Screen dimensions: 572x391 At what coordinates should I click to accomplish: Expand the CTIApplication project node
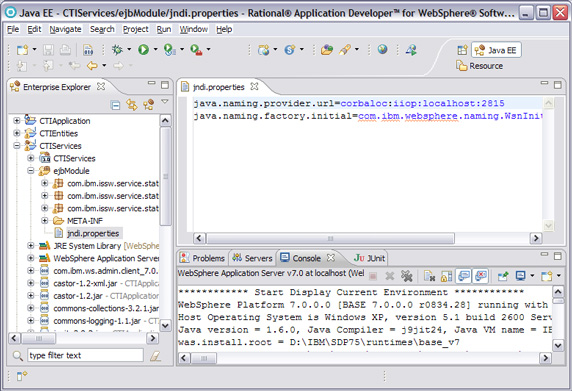pyautogui.click(x=16, y=120)
